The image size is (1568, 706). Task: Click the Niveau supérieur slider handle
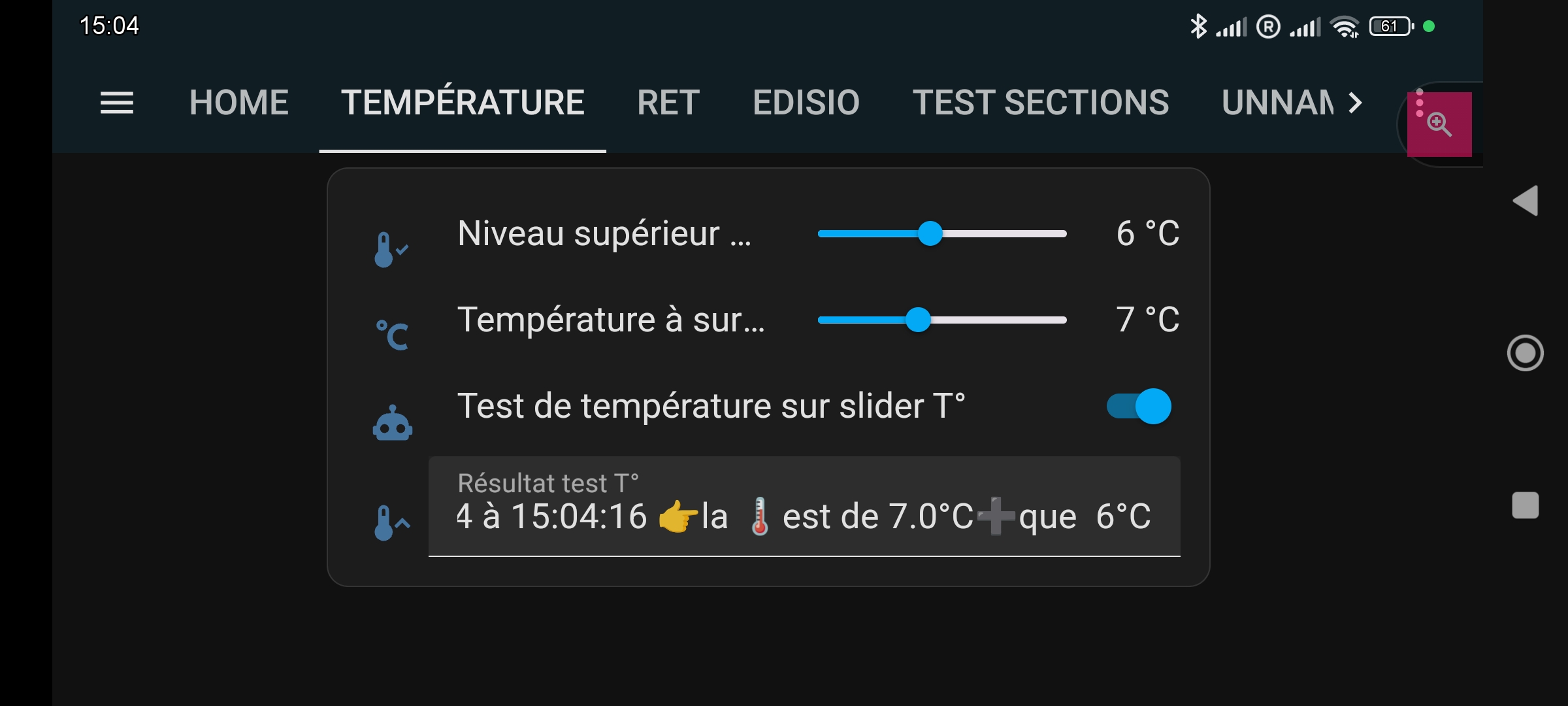(x=930, y=233)
